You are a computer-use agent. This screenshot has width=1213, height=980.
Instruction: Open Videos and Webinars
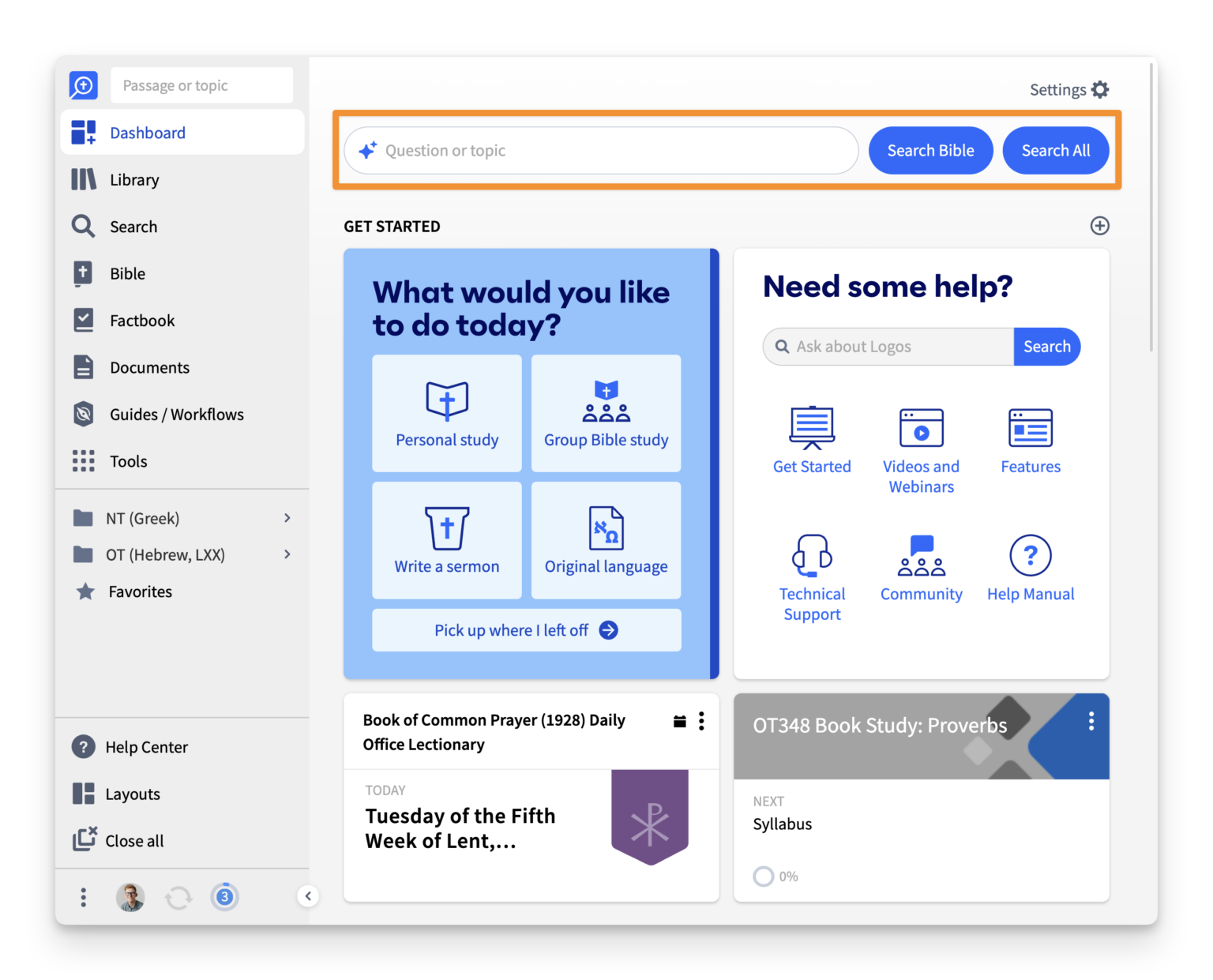coord(921,426)
